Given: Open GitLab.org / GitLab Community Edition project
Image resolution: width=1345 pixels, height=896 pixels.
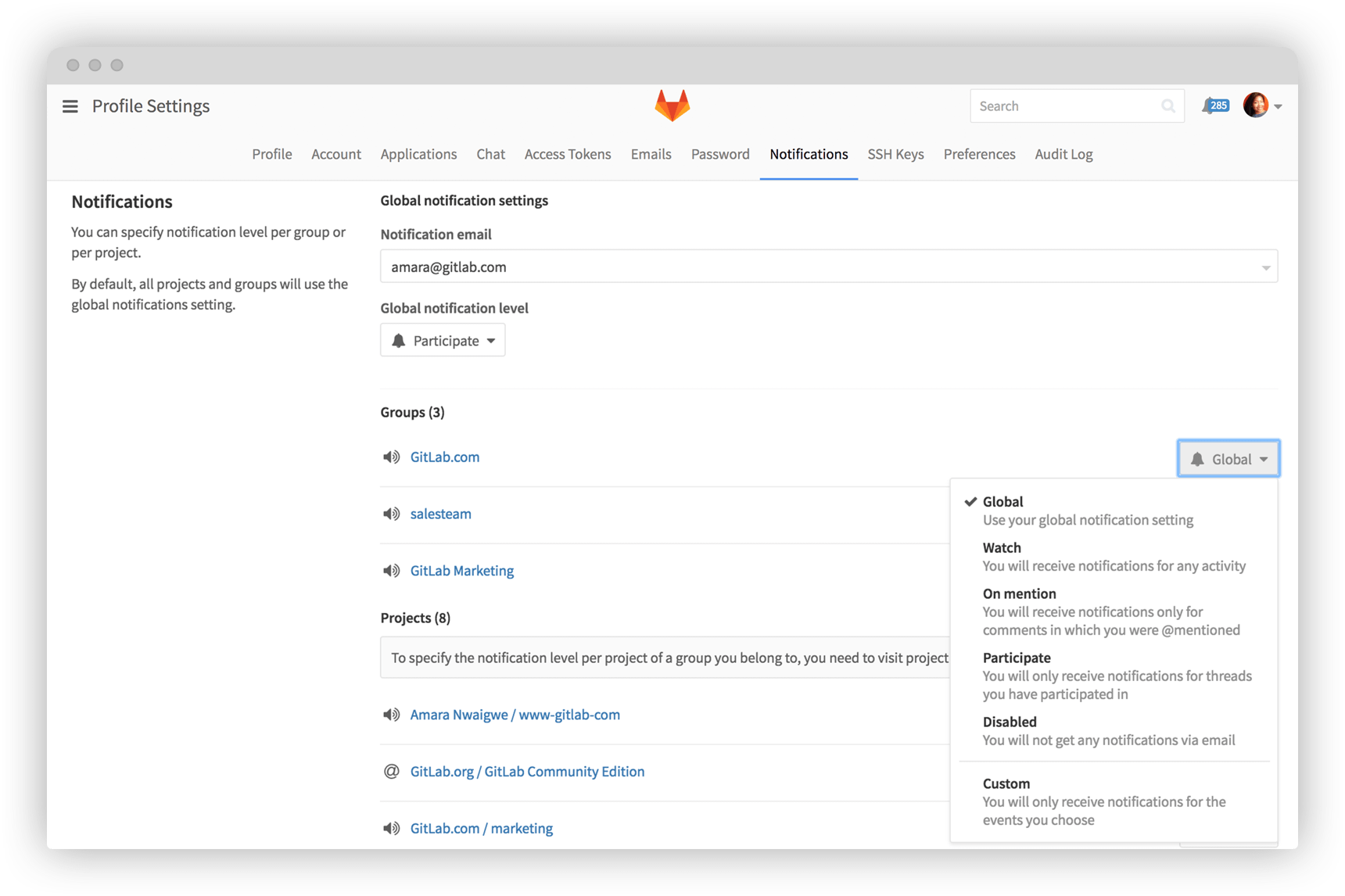Looking at the screenshot, I should point(528,772).
